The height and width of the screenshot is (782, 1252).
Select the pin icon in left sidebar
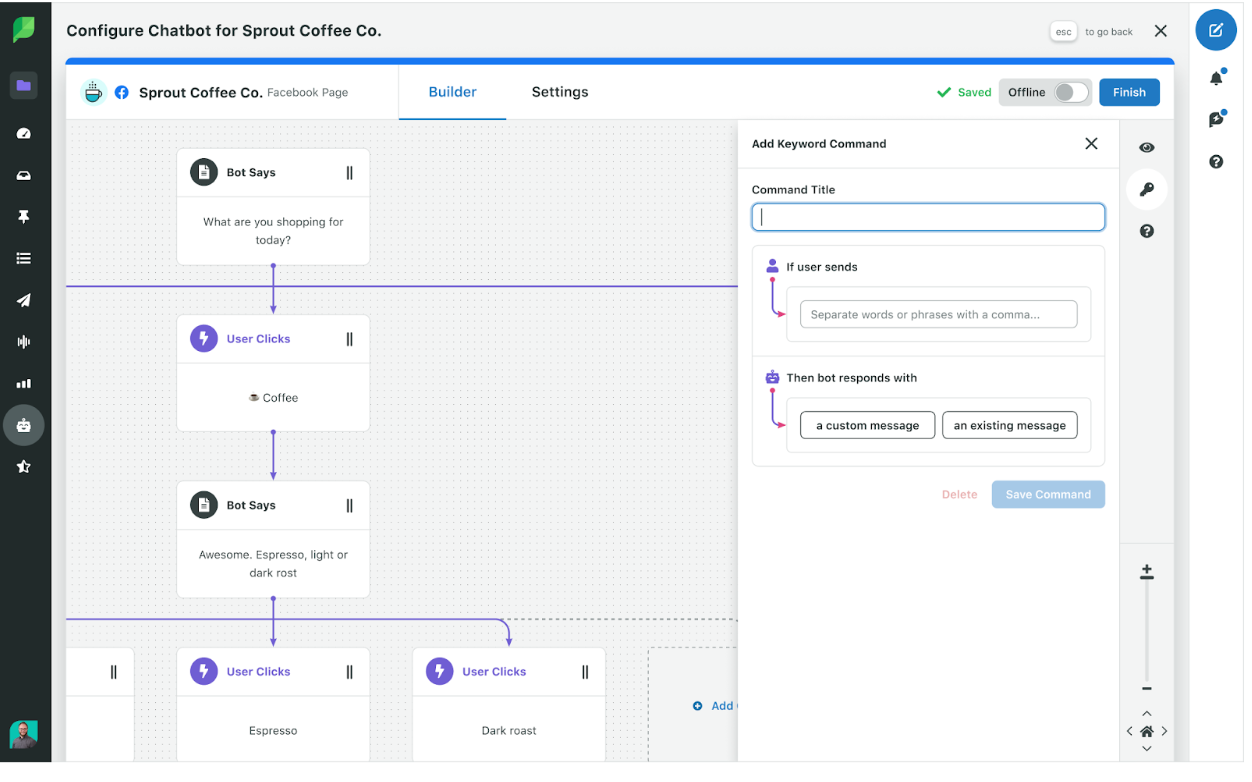coord(24,217)
